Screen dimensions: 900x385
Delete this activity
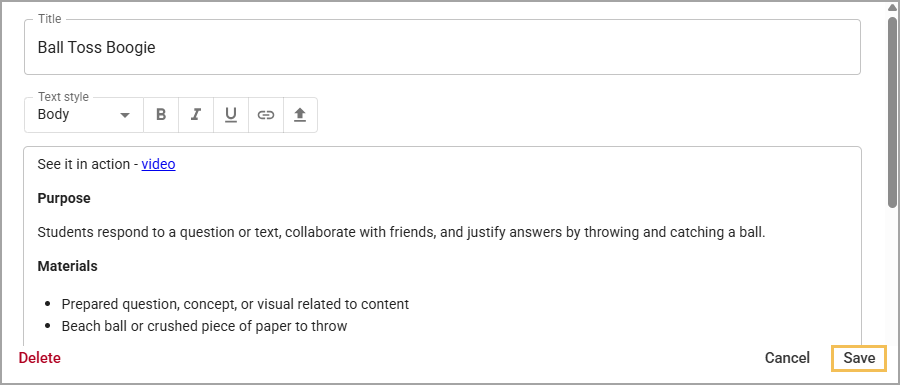click(x=40, y=358)
